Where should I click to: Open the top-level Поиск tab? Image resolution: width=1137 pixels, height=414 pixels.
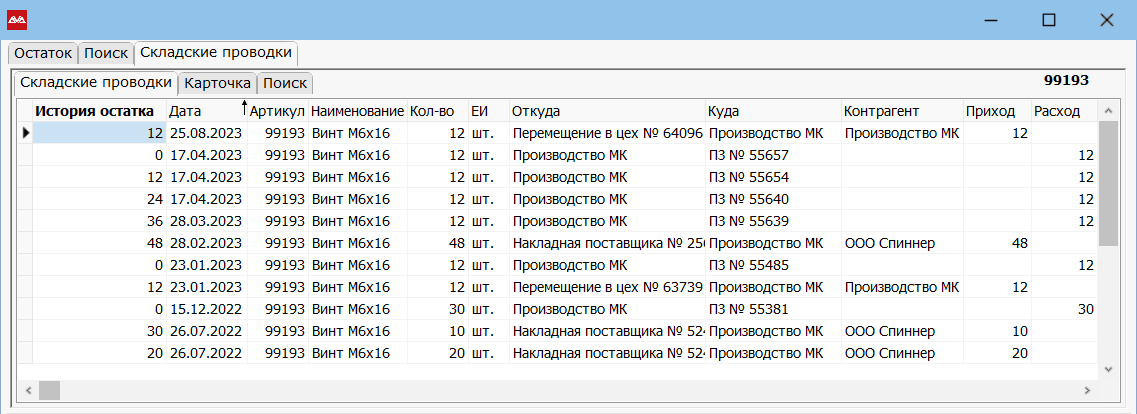[105, 53]
